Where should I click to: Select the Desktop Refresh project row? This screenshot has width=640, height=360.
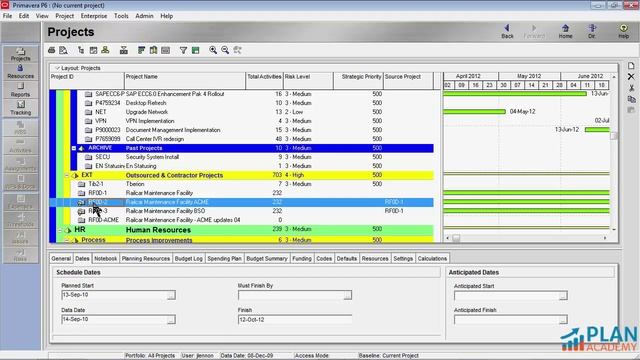pyautogui.click(x=241, y=103)
